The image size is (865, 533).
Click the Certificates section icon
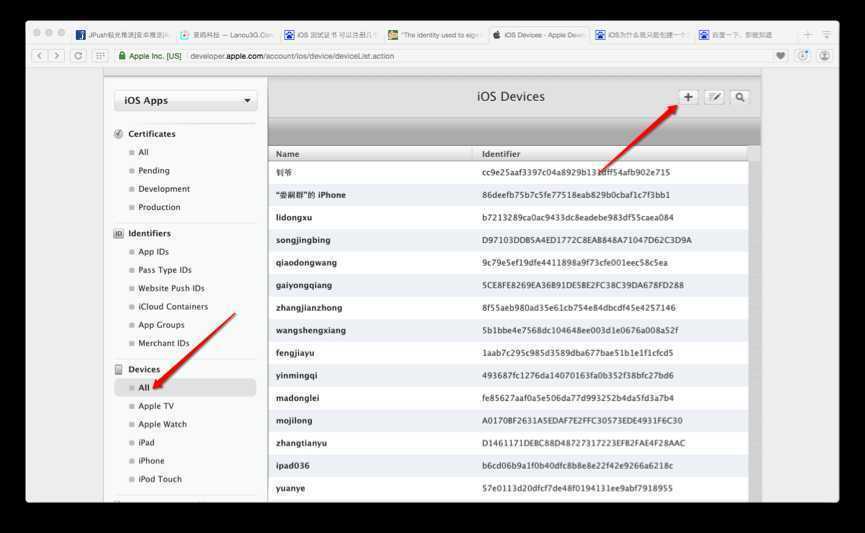click(x=118, y=134)
